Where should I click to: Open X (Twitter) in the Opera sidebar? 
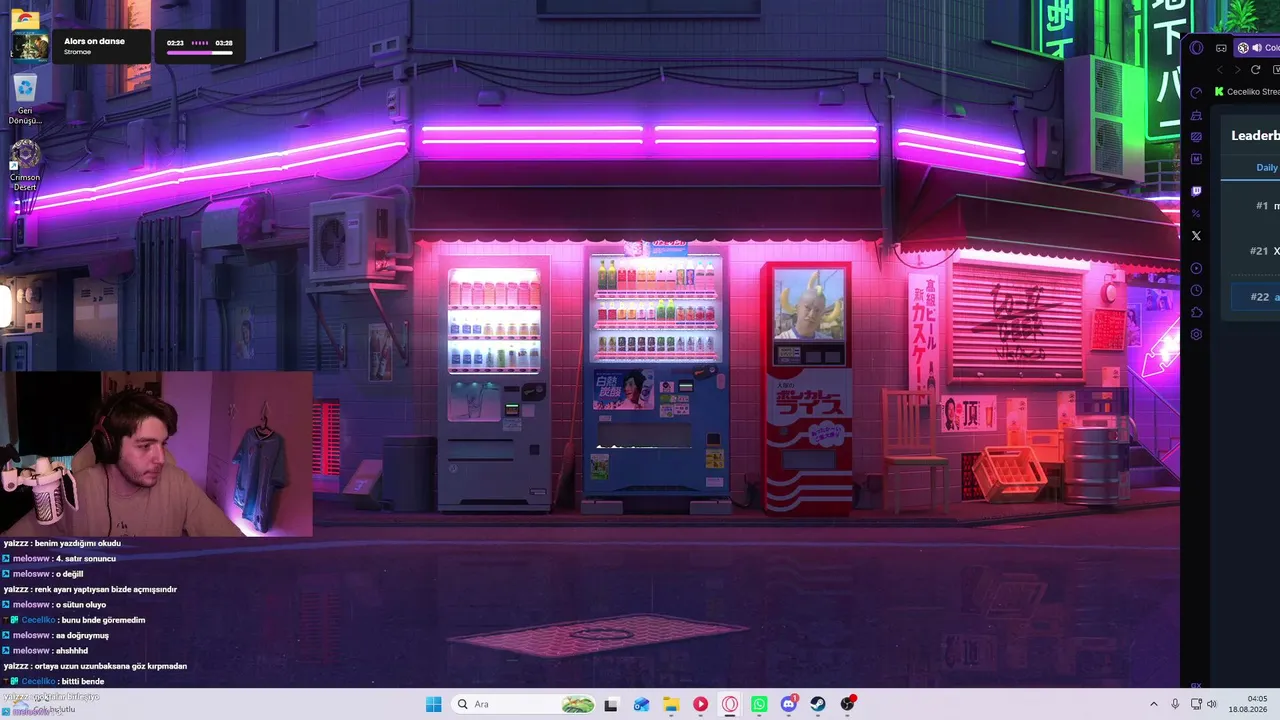[x=1196, y=236]
